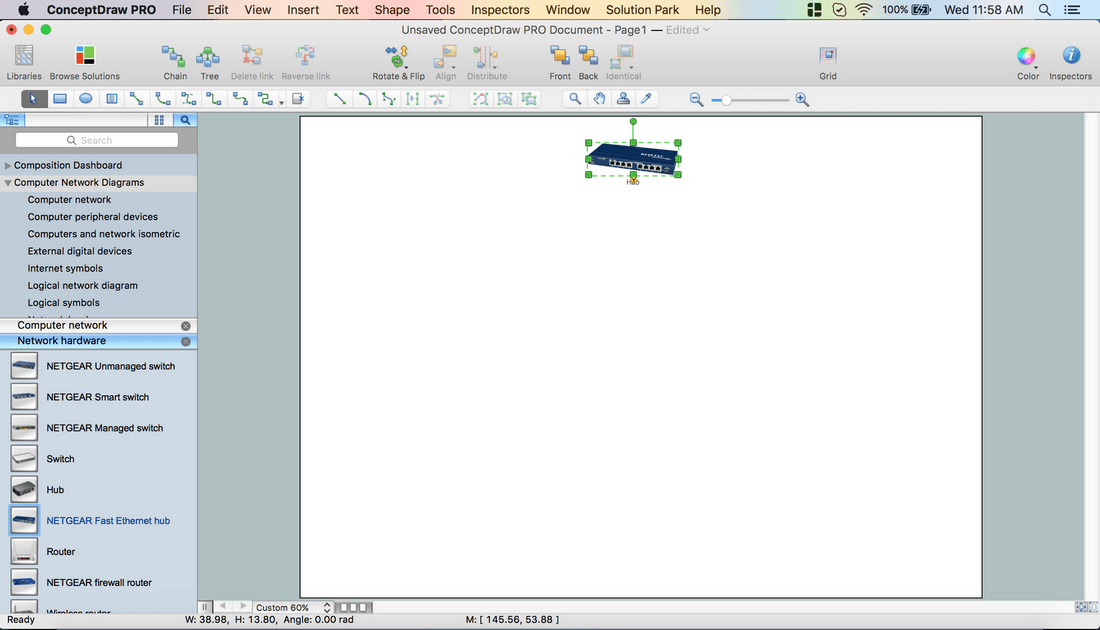Click the page pause button
Viewport: 1100px width, 630px height.
coord(205,608)
